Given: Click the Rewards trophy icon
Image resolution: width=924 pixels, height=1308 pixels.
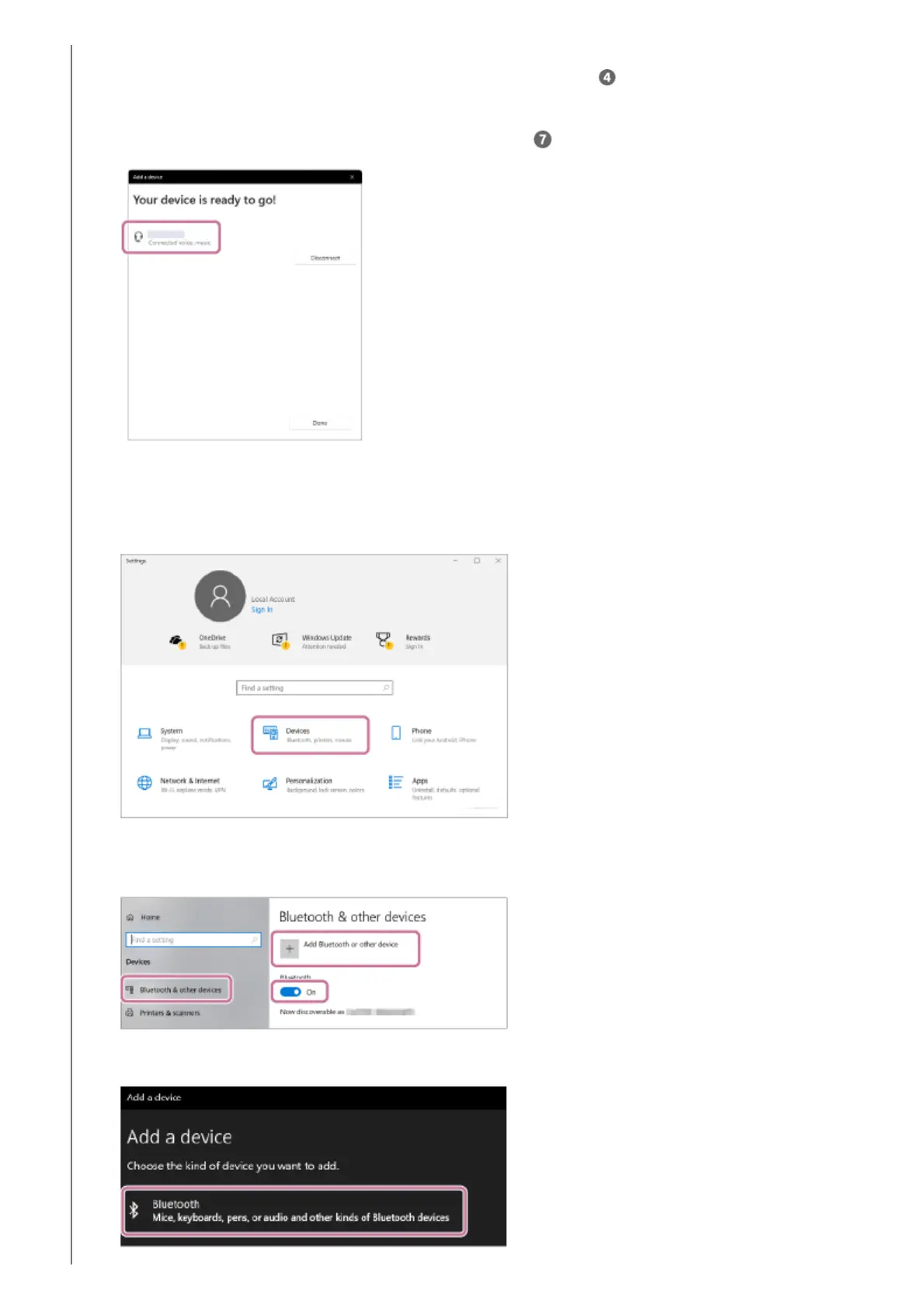Looking at the screenshot, I should click(x=384, y=640).
